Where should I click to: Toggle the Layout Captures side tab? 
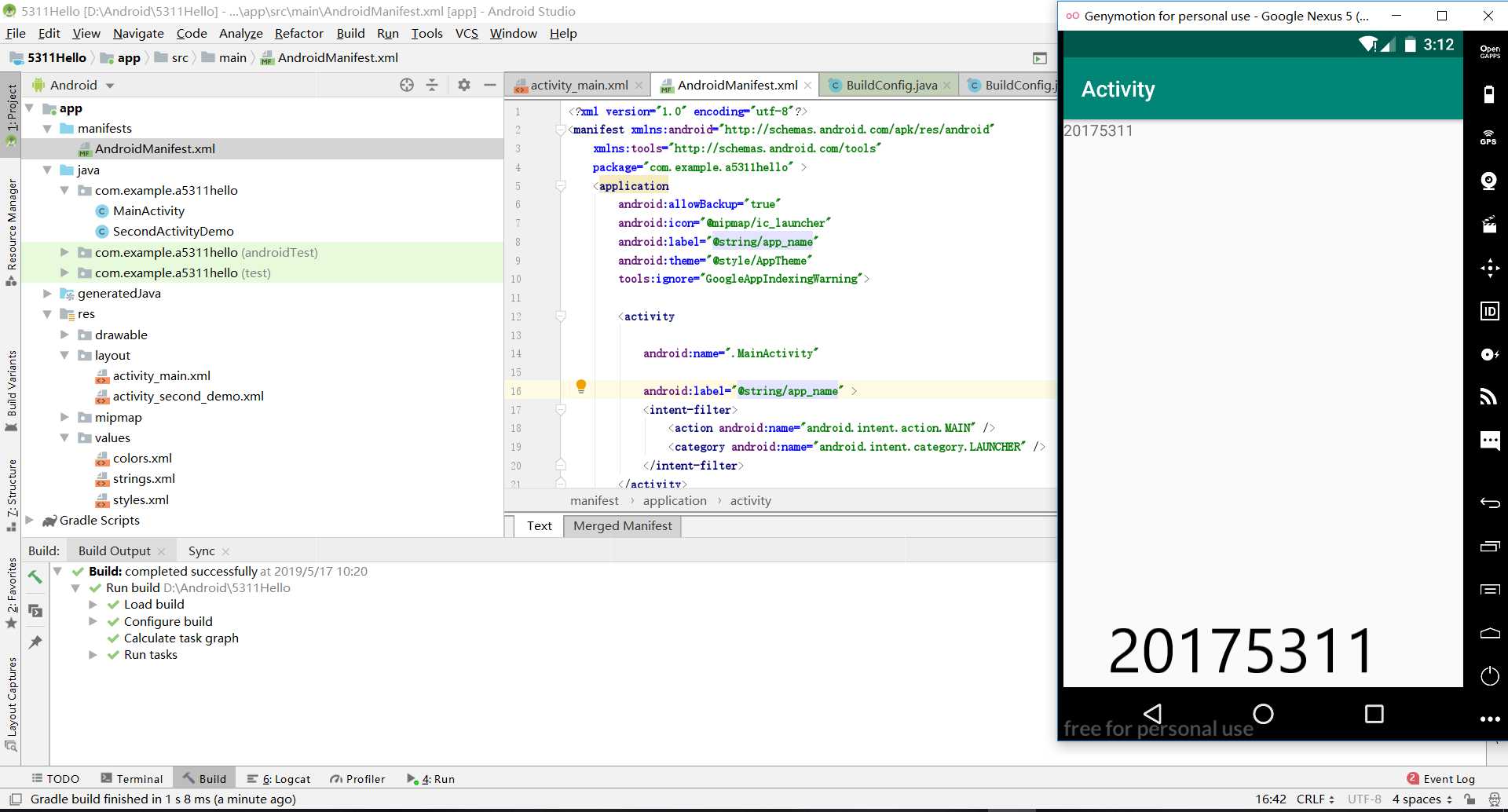click(x=11, y=703)
